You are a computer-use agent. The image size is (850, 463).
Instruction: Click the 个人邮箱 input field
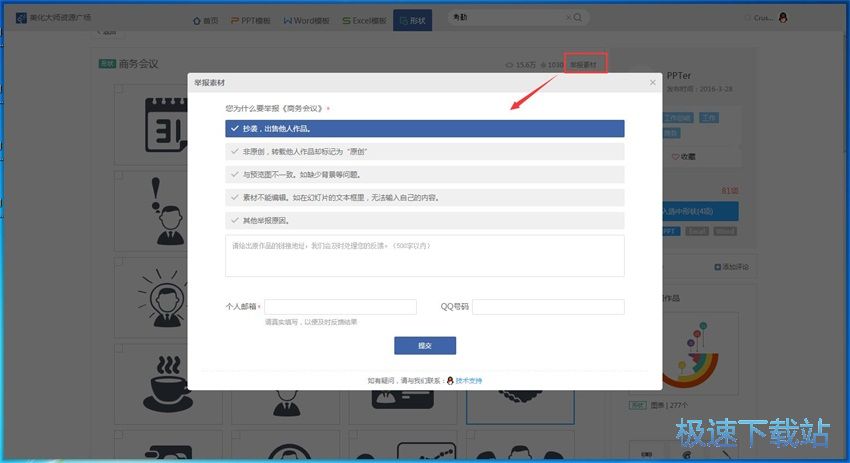pyautogui.click(x=340, y=307)
